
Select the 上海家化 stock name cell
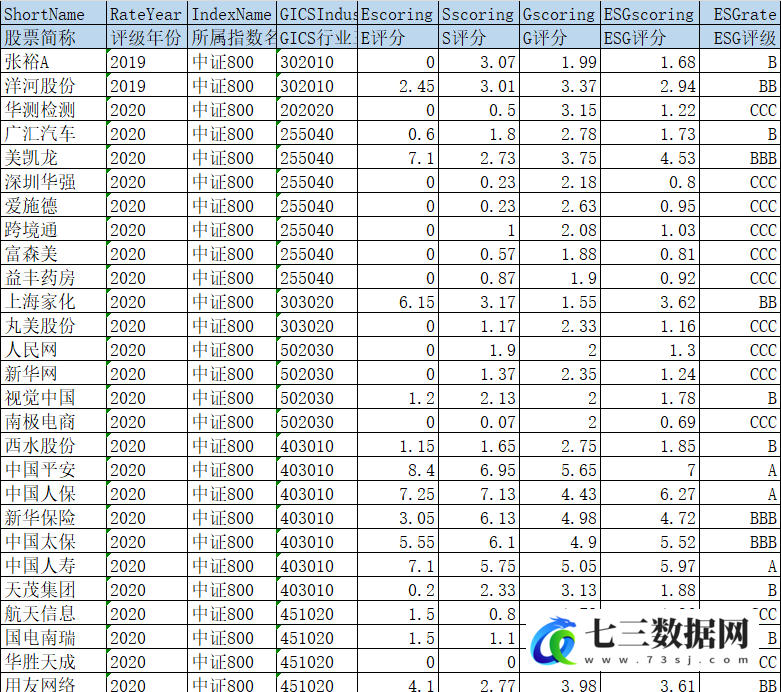[x=53, y=301]
